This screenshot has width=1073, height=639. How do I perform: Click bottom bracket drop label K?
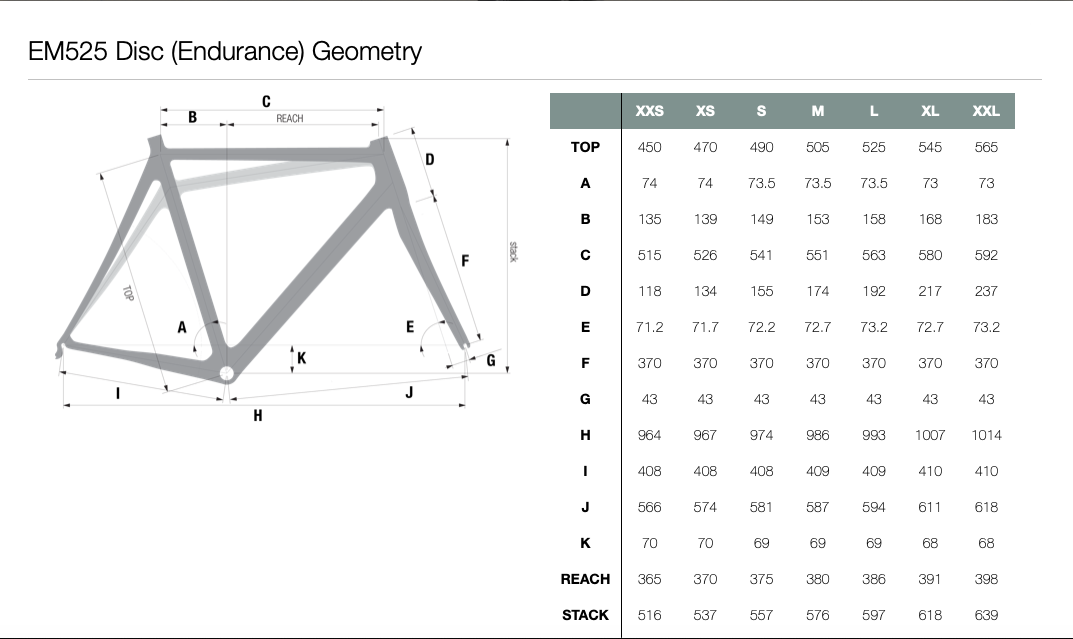pyautogui.click(x=302, y=358)
